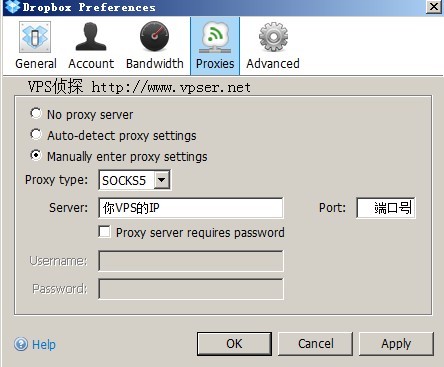Open the Advanced gear icon
The height and width of the screenshot is (367, 444).
(x=273, y=37)
